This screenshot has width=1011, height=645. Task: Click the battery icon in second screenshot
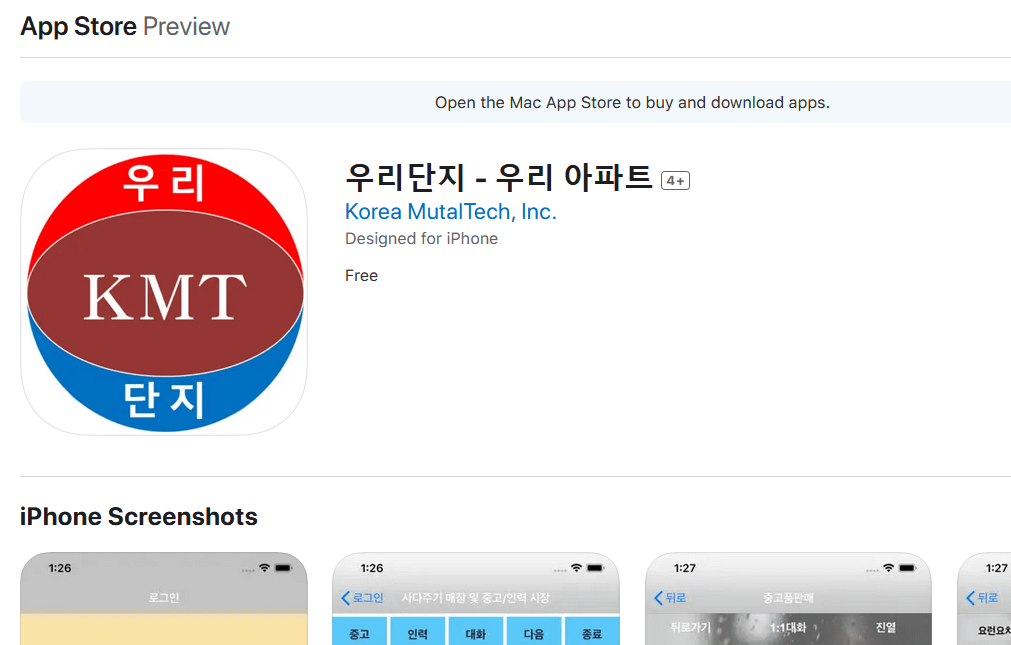tap(595, 568)
